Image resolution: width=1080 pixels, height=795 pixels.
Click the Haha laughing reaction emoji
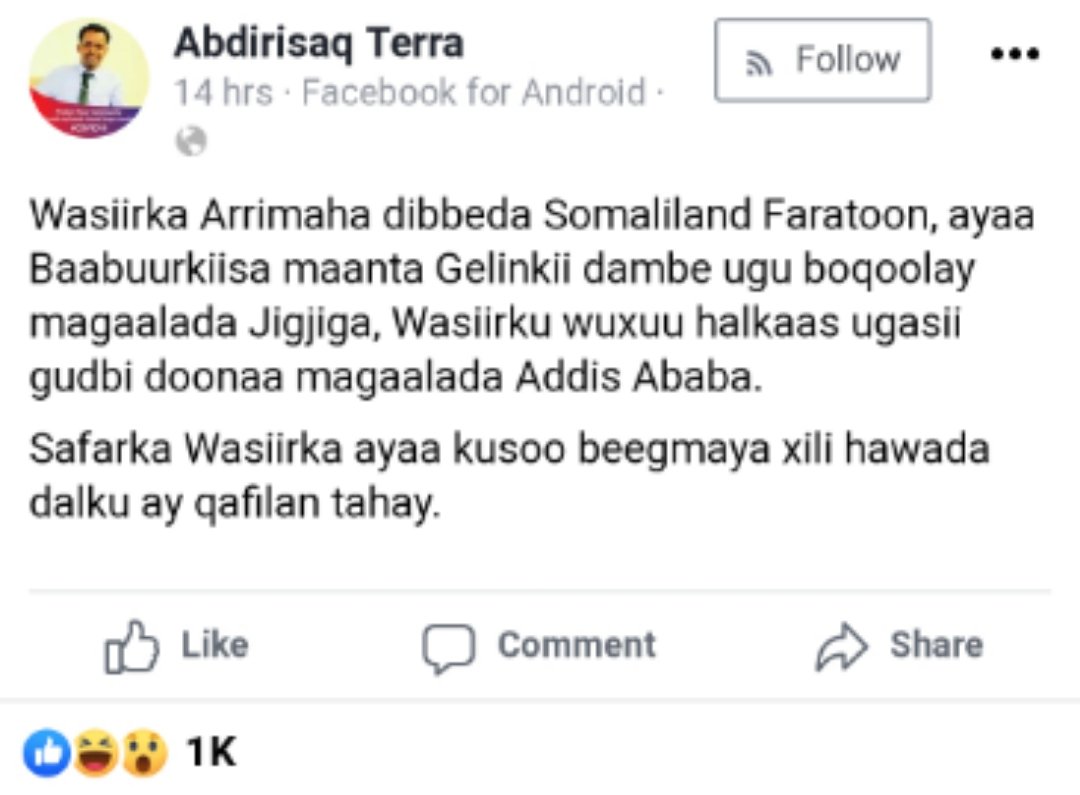click(96, 753)
